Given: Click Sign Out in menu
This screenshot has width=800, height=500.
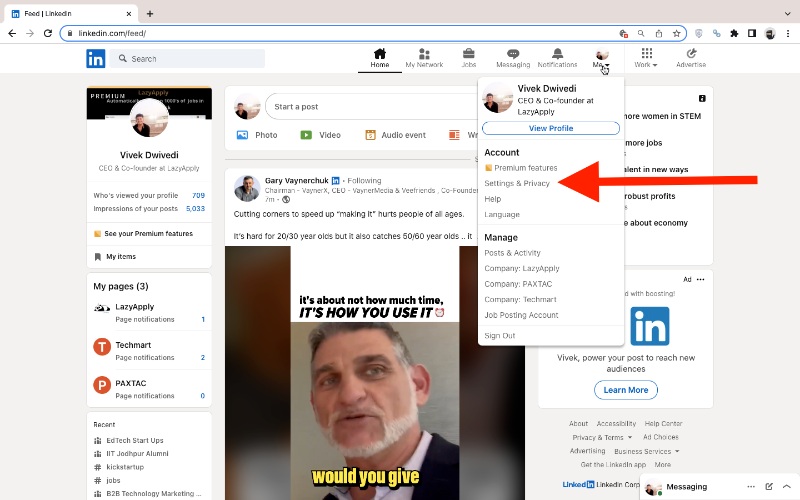Looking at the screenshot, I should (500, 336).
